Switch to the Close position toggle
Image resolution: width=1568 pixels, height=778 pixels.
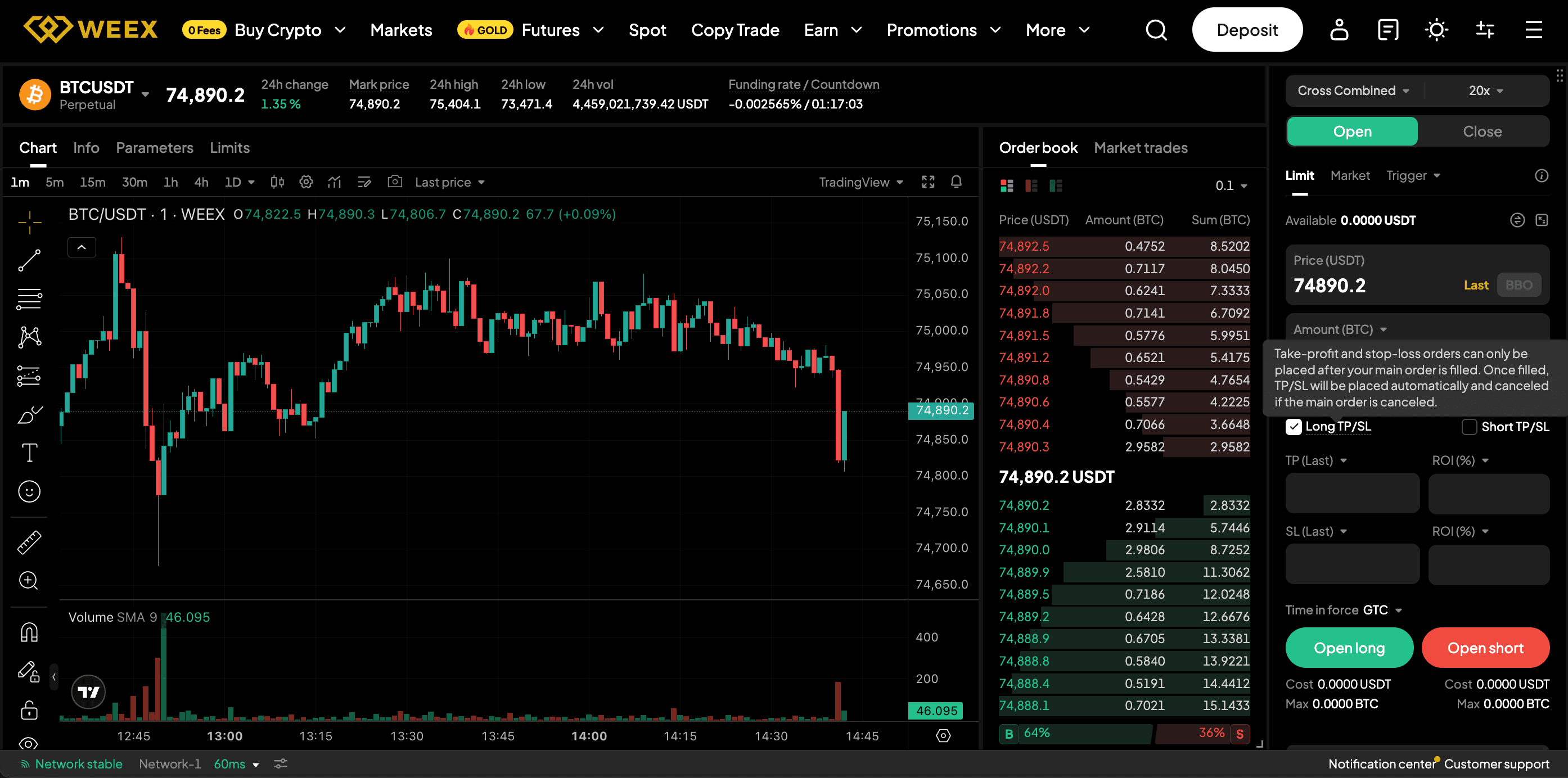[x=1482, y=132]
